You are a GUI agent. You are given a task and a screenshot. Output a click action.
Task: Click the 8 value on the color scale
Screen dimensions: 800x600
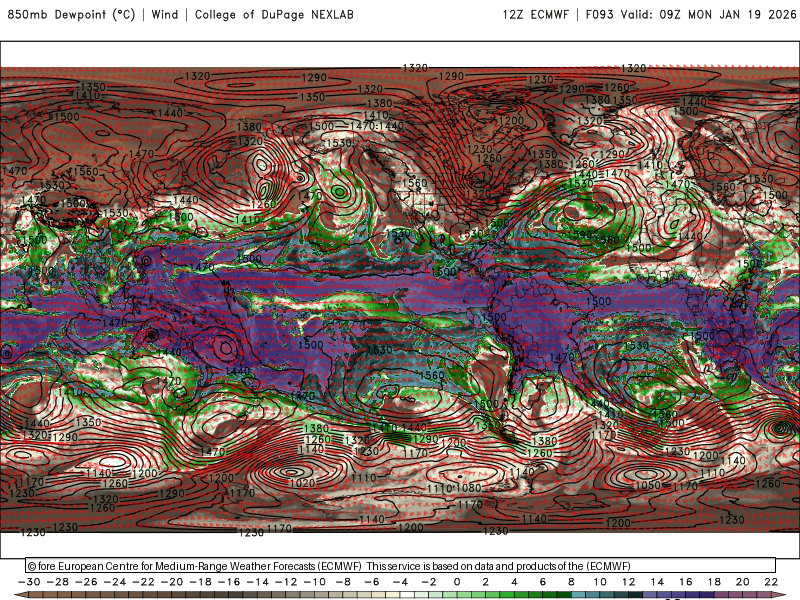(571, 582)
